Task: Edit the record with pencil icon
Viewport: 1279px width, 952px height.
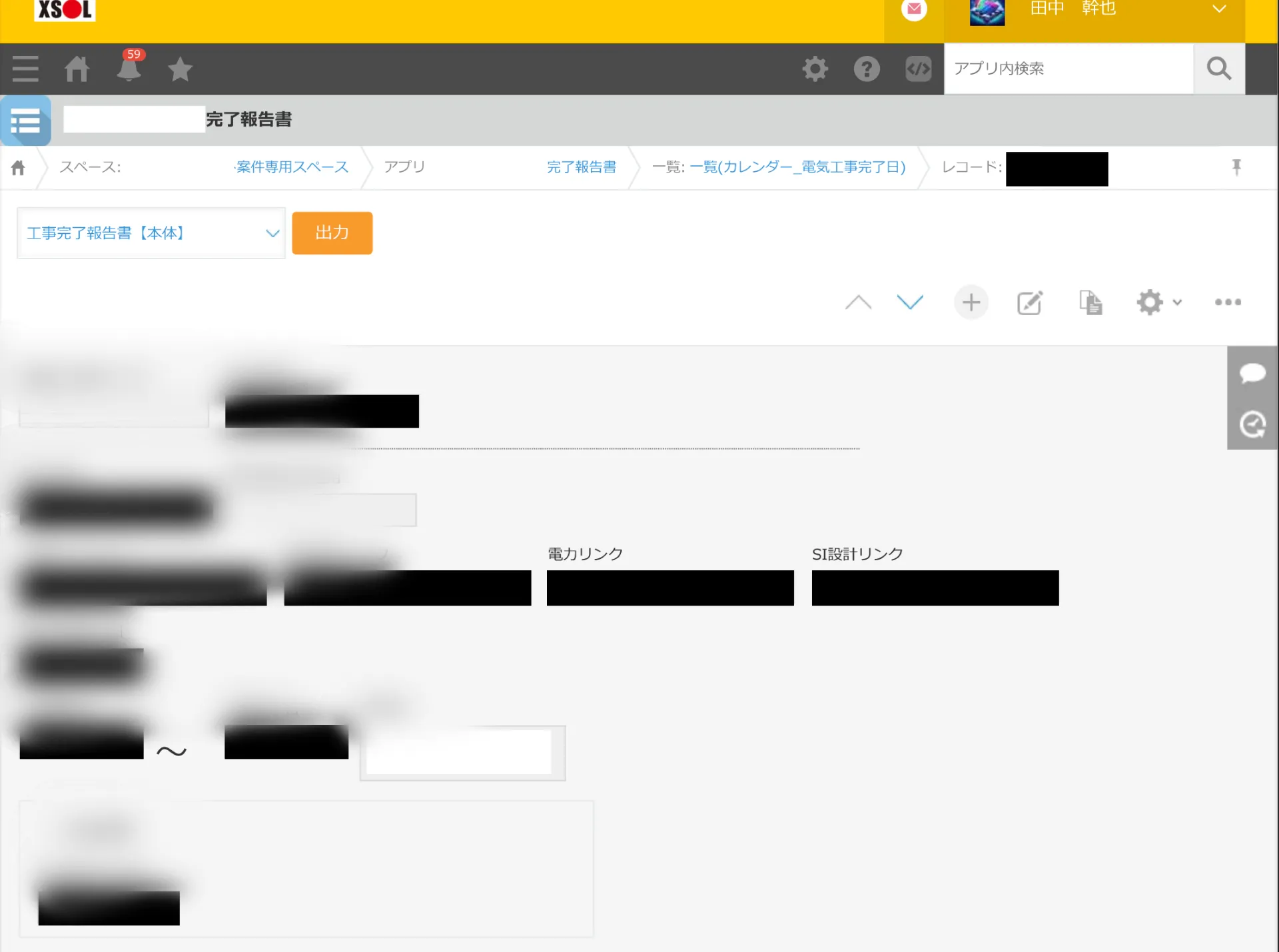Action: 1029,302
